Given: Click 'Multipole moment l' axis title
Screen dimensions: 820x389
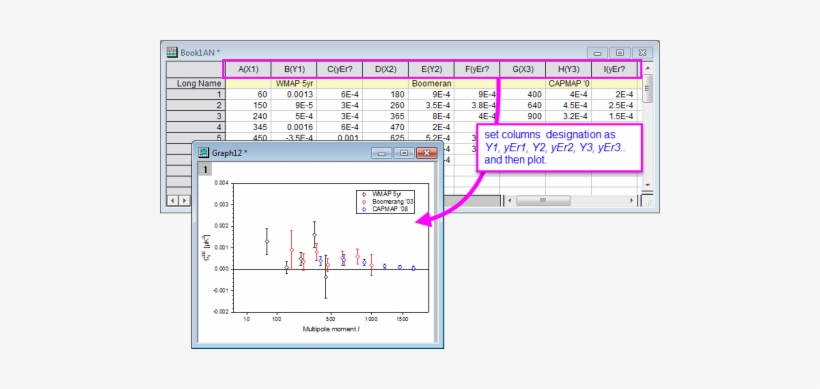Looking at the screenshot, I should coord(331,329).
